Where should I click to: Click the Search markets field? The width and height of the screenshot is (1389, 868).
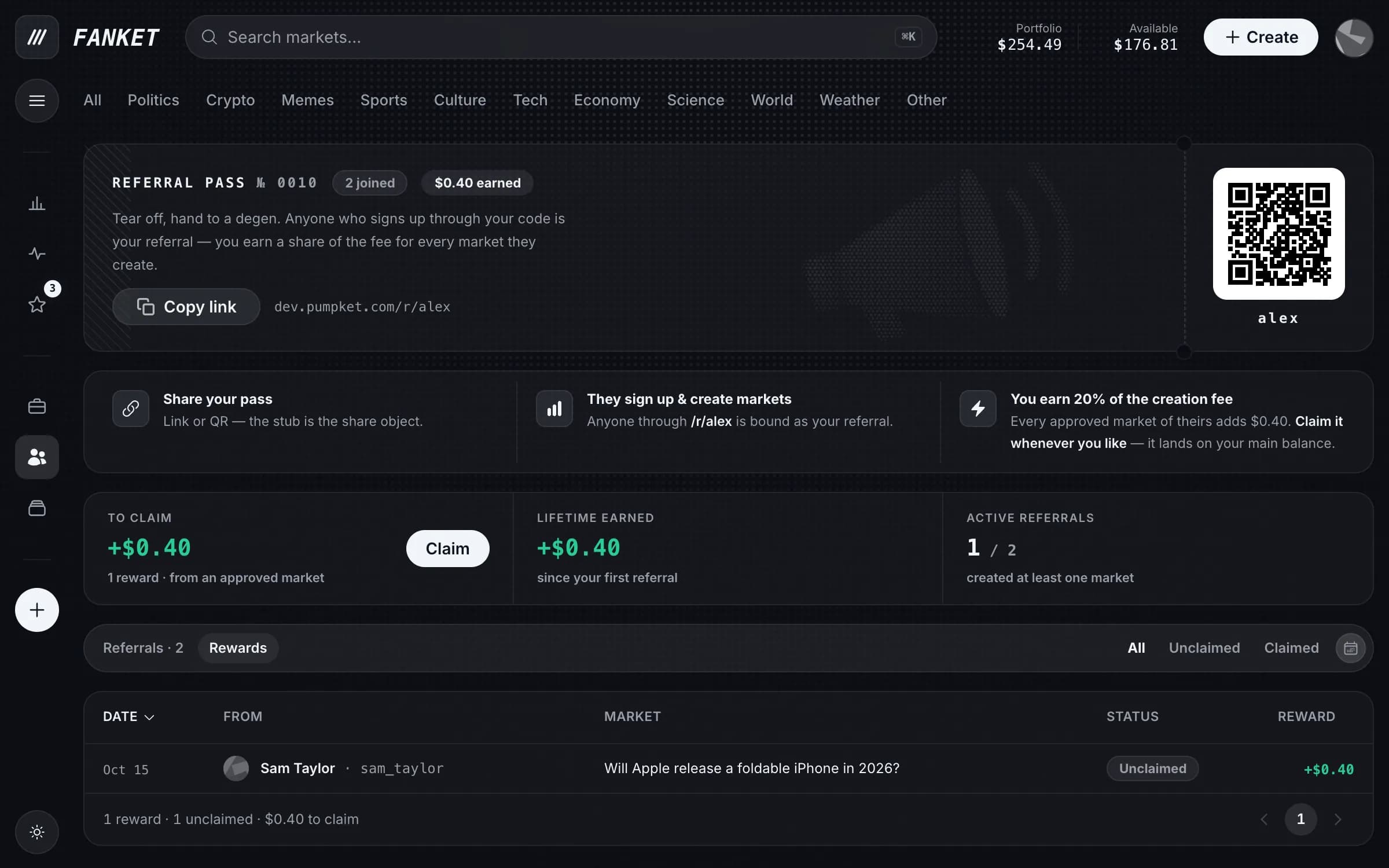(x=561, y=37)
